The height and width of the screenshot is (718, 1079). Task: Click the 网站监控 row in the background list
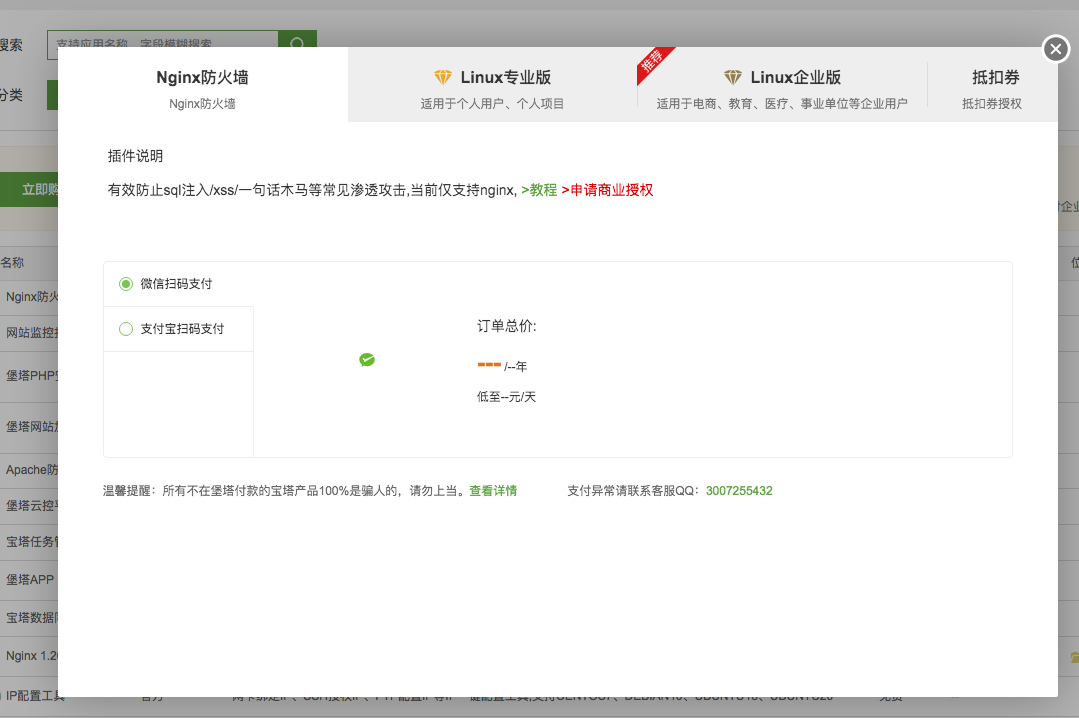tap(29, 333)
